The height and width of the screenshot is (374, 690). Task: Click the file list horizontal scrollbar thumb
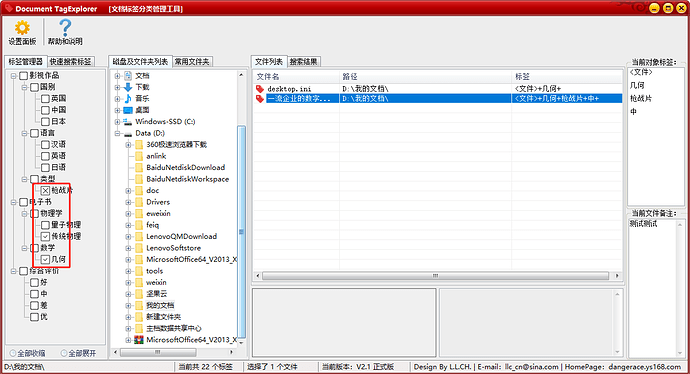pyautogui.click(x=436, y=276)
